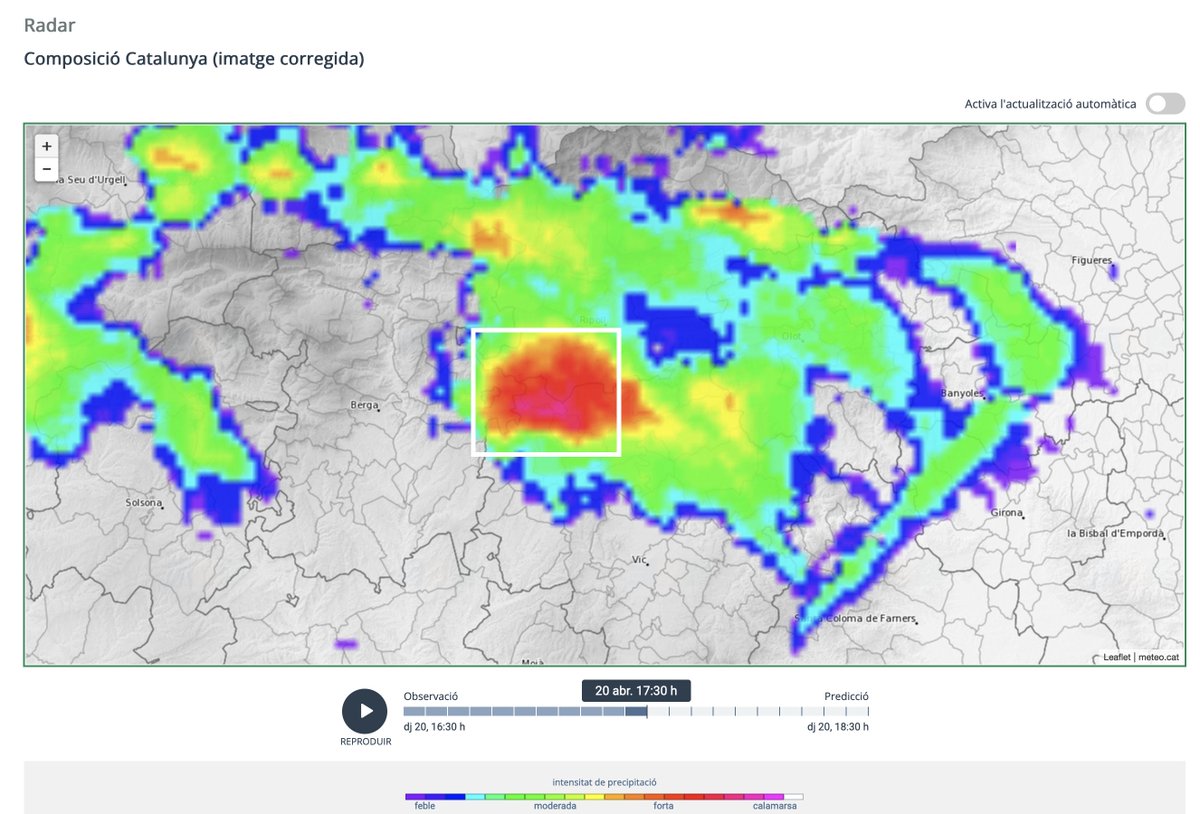The height and width of the screenshot is (814, 1200).
Task: Click the REPRODUIR label
Action: [x=365, y=742]
